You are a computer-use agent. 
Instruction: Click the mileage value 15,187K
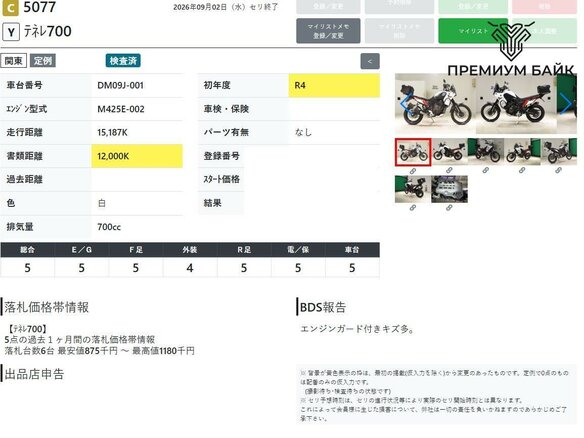click(x=112, y=133)
